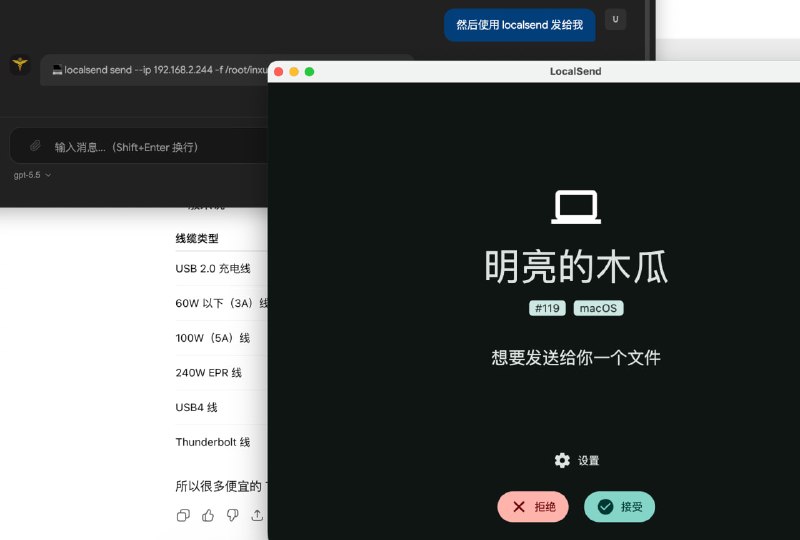Open the gpt-5.5 model dropdown
The width and height of the screenshot is (800, 540).
tap(32, 175)
